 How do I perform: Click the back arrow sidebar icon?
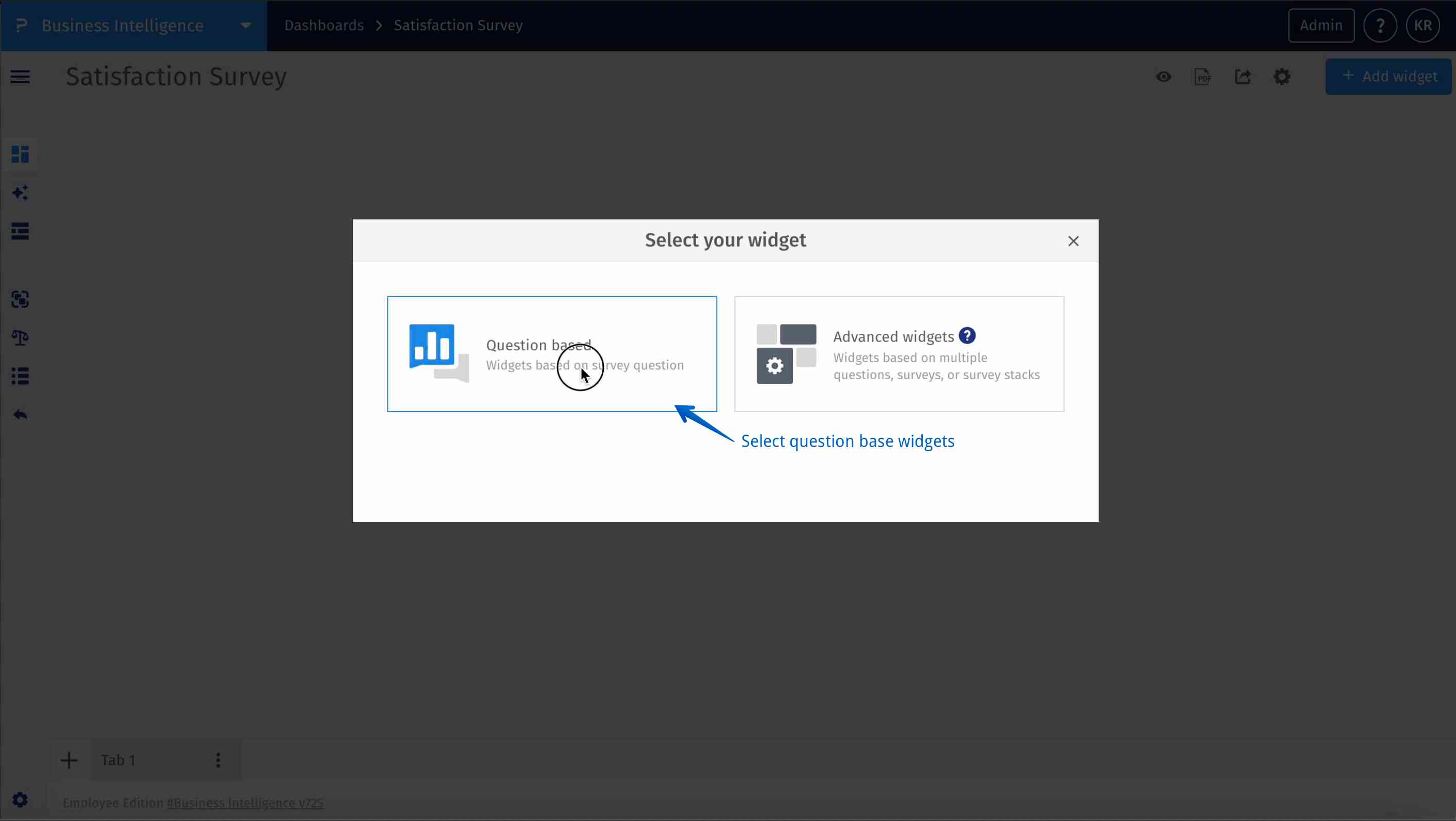(x=20, y=415)
